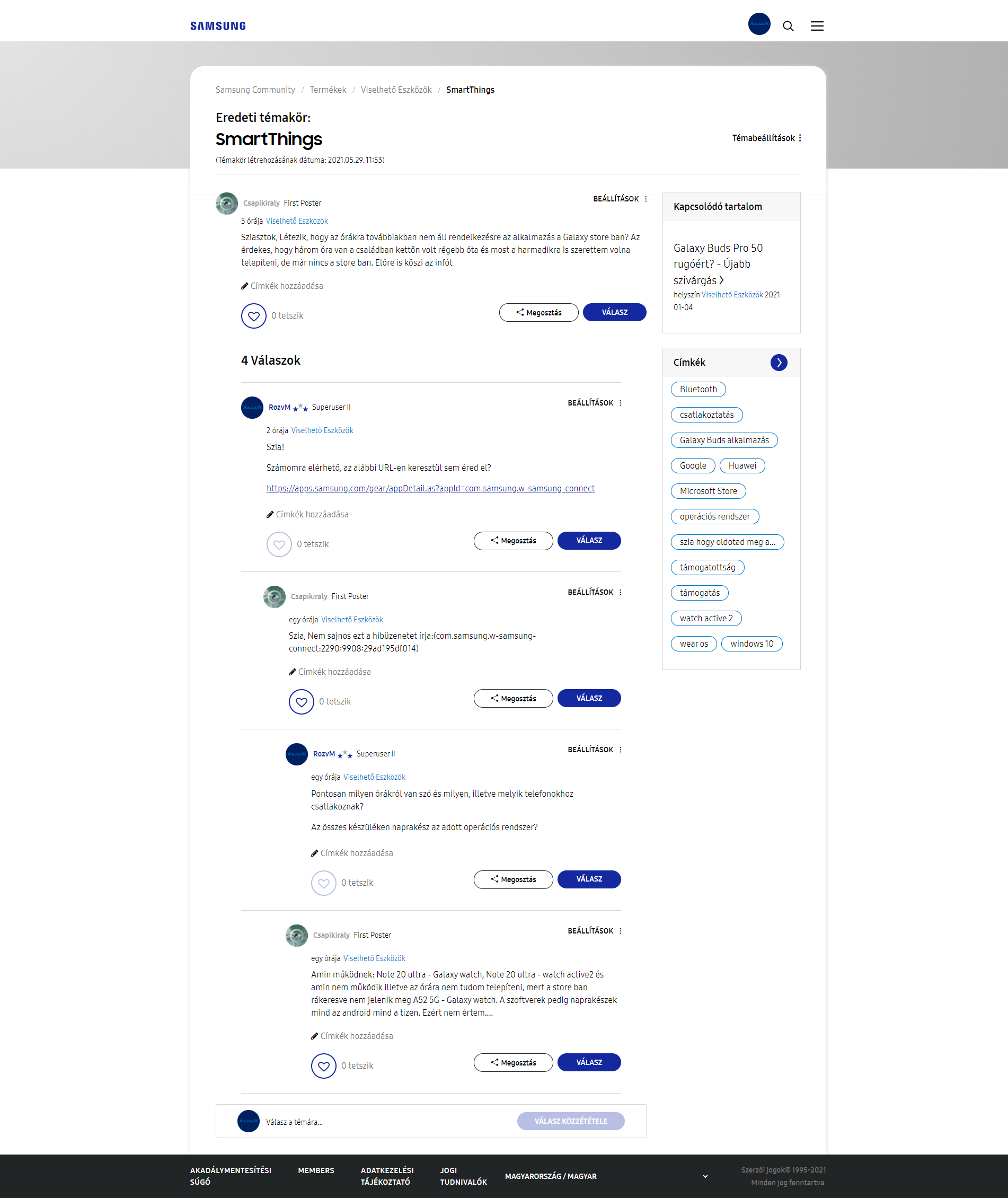Open the Témabeállítások options menu
This screenshot has height=1198, width=1008.
[801, 138]
